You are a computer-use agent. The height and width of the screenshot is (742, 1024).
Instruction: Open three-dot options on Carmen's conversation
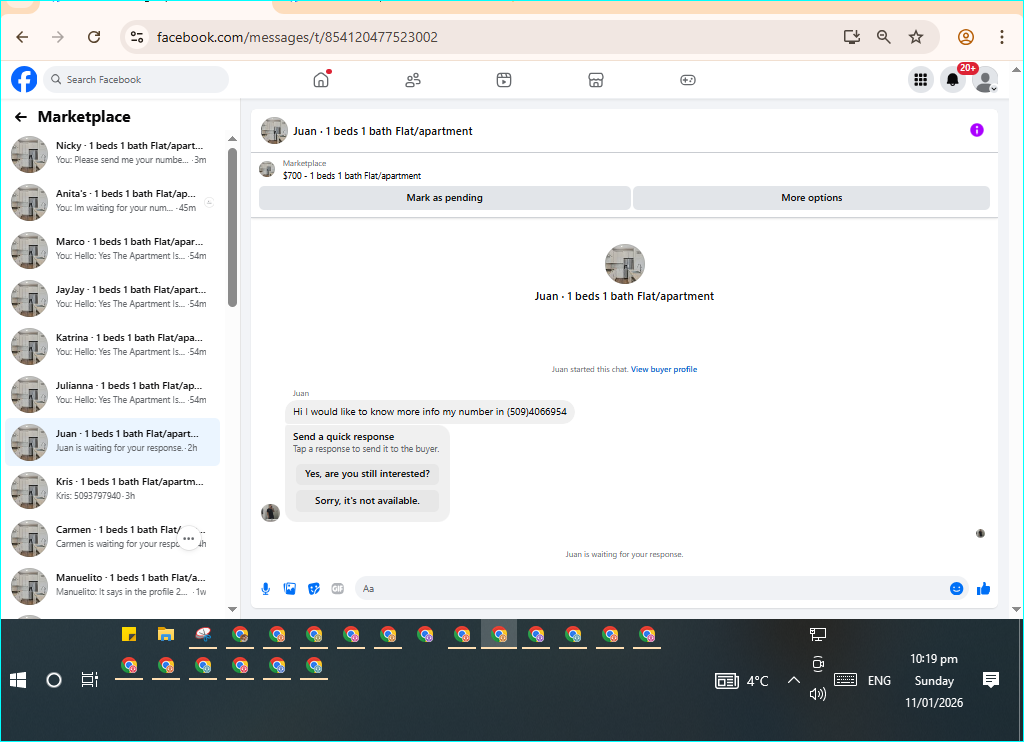(189, 539)
